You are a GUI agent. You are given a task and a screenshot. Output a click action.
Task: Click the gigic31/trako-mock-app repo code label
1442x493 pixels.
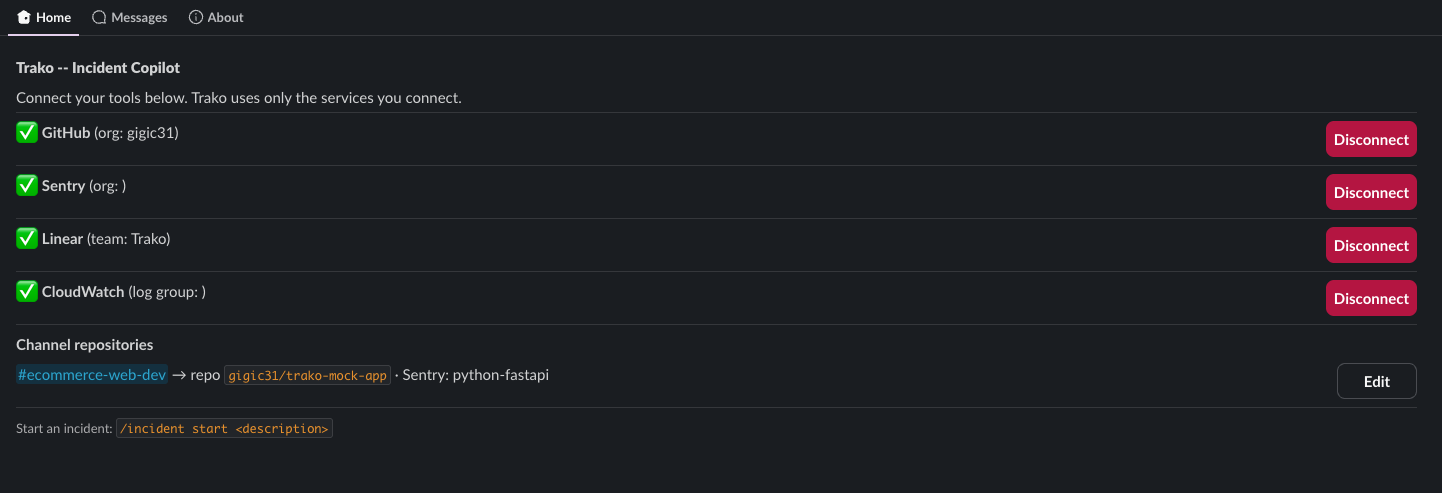307,375
